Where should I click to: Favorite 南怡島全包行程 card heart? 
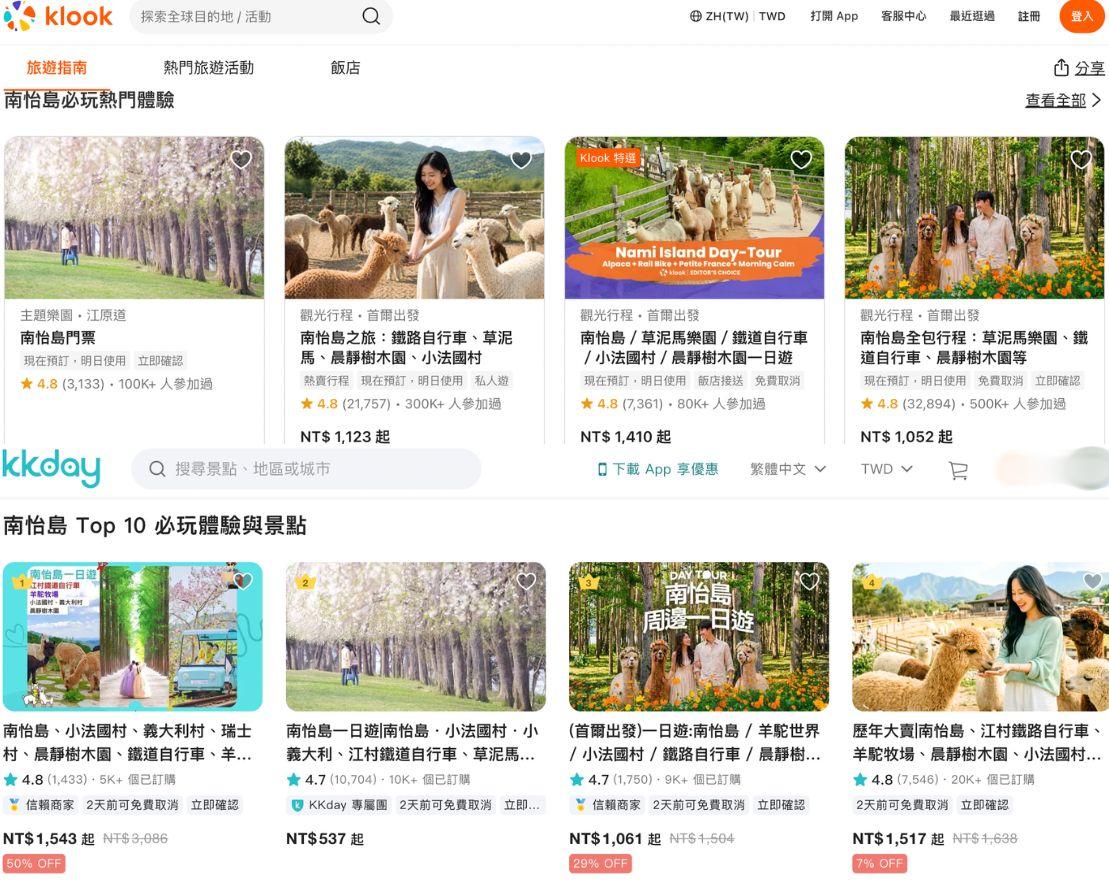tap(1081, 159)
